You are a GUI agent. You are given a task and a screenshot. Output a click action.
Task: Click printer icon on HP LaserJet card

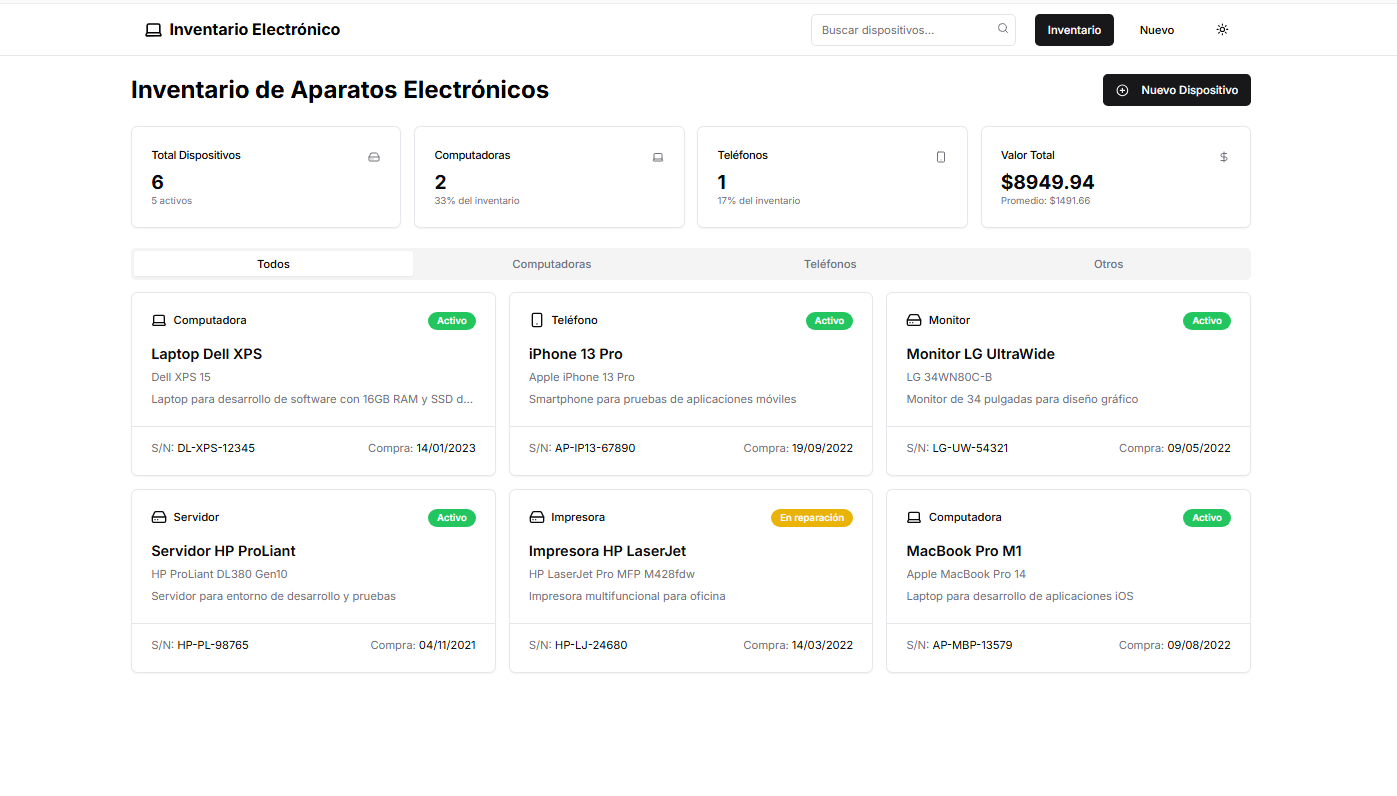click(536, 517)
